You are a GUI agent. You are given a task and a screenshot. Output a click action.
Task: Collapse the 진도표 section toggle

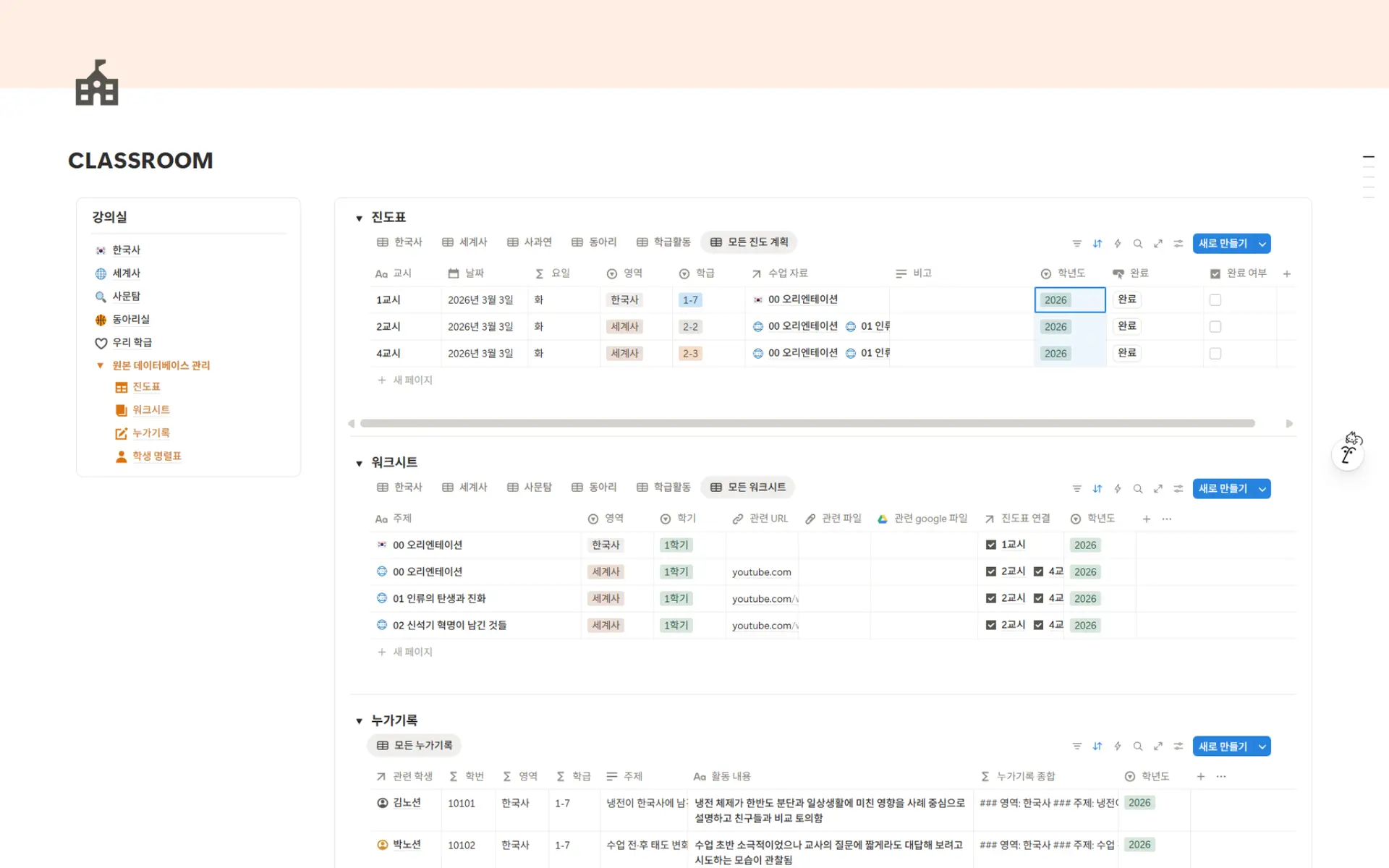[x=359, y=218]
